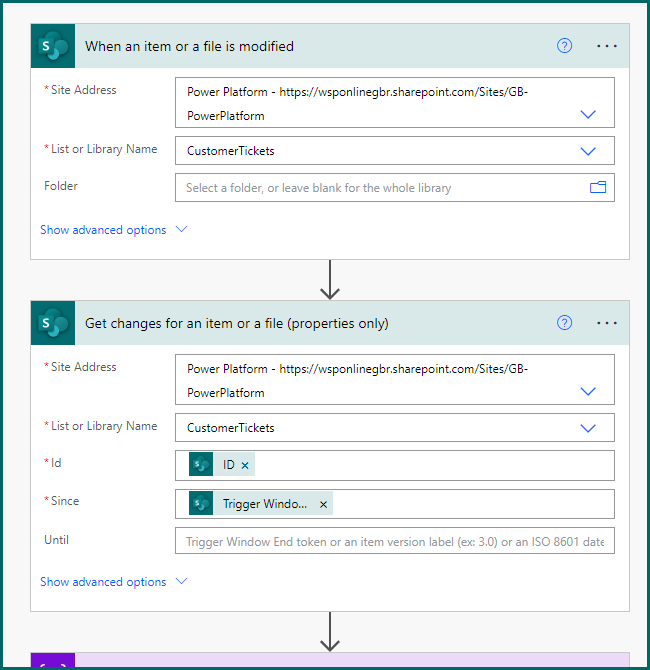Click the CustomerTickets value in Get changes card

tap(231, 428)
